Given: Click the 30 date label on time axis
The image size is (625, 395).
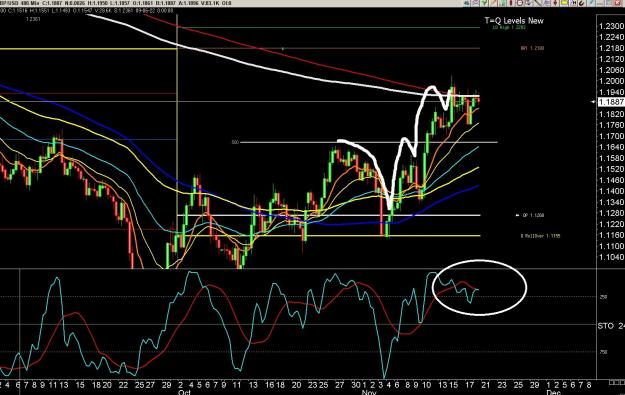Looking at the screenshot, I should click(356, 385).
